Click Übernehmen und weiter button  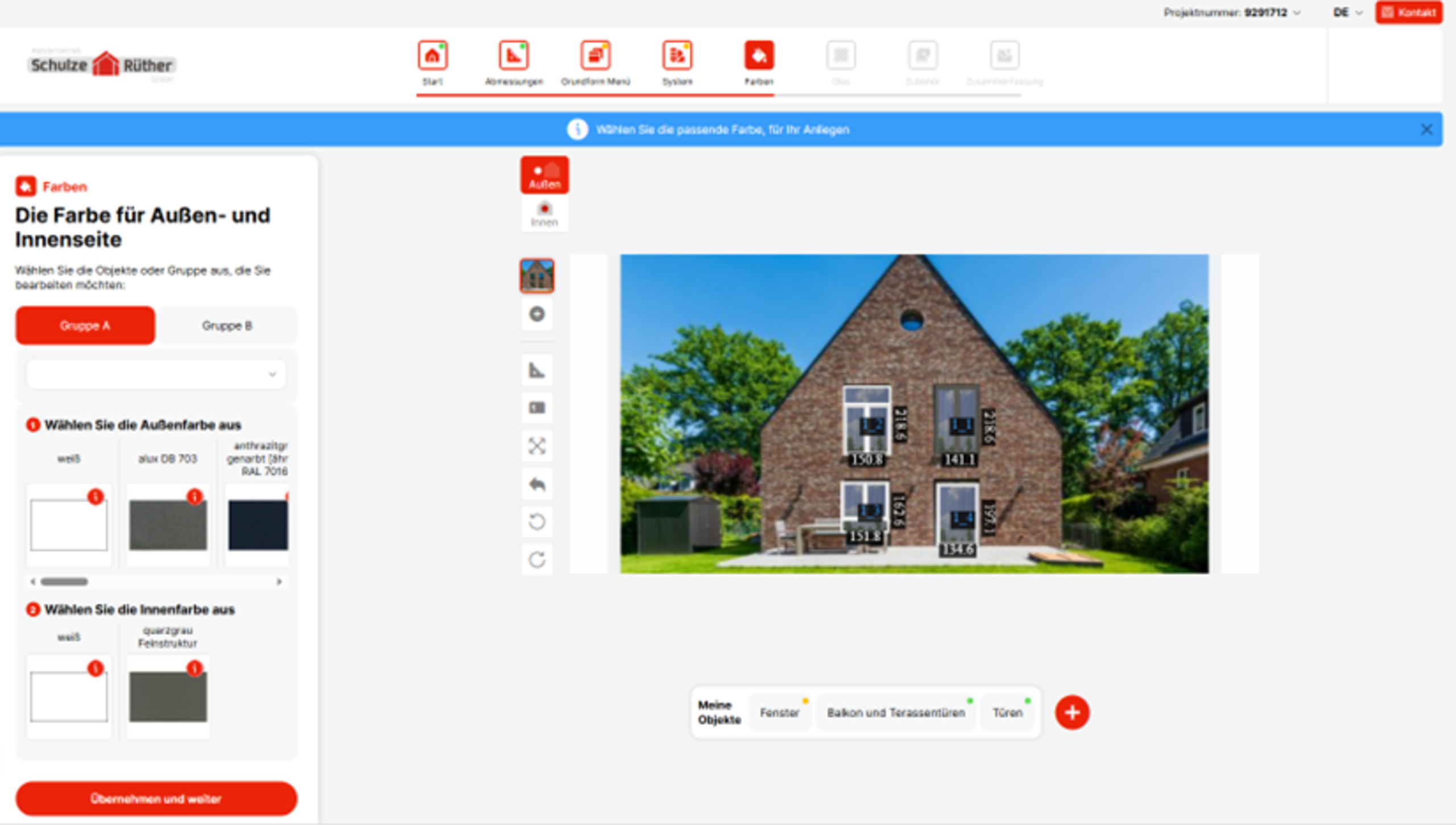(156, 799)
